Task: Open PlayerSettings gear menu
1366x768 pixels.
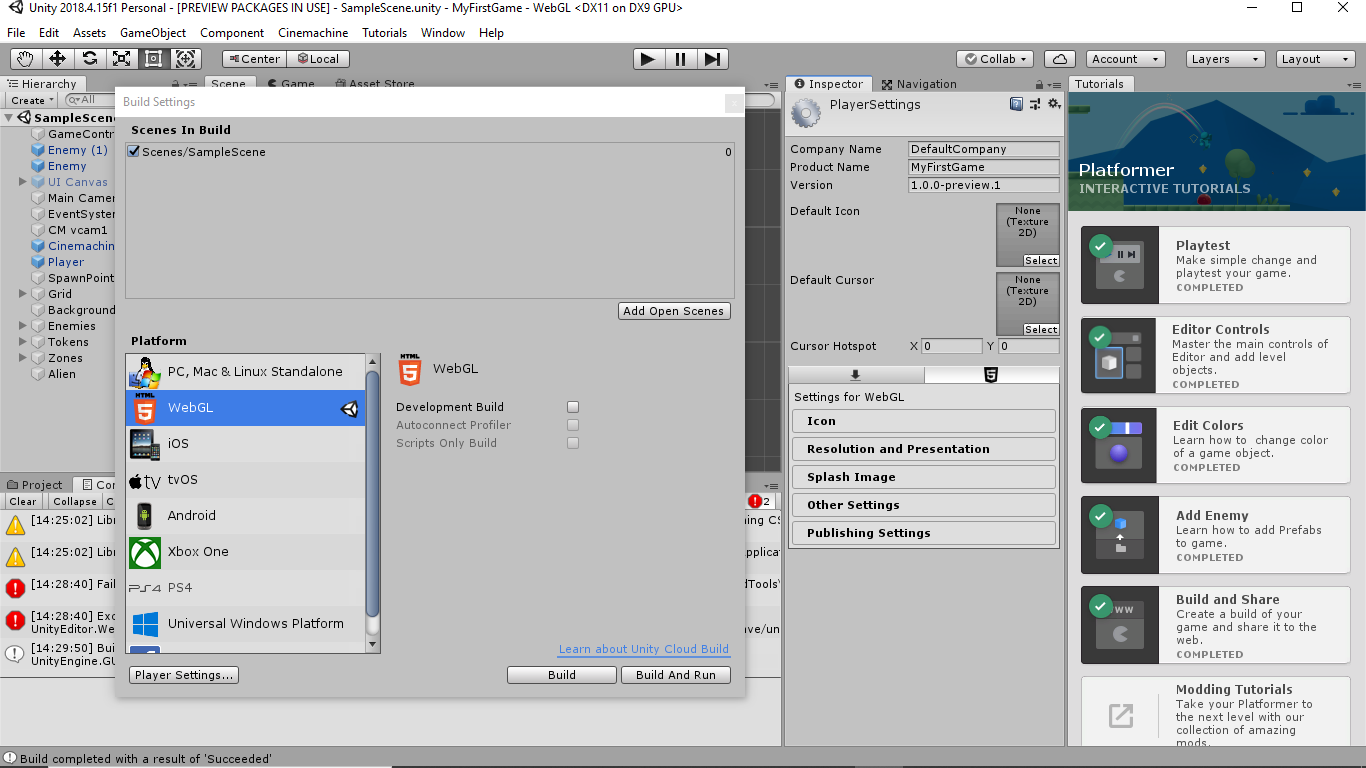Action: [1053, 103]
